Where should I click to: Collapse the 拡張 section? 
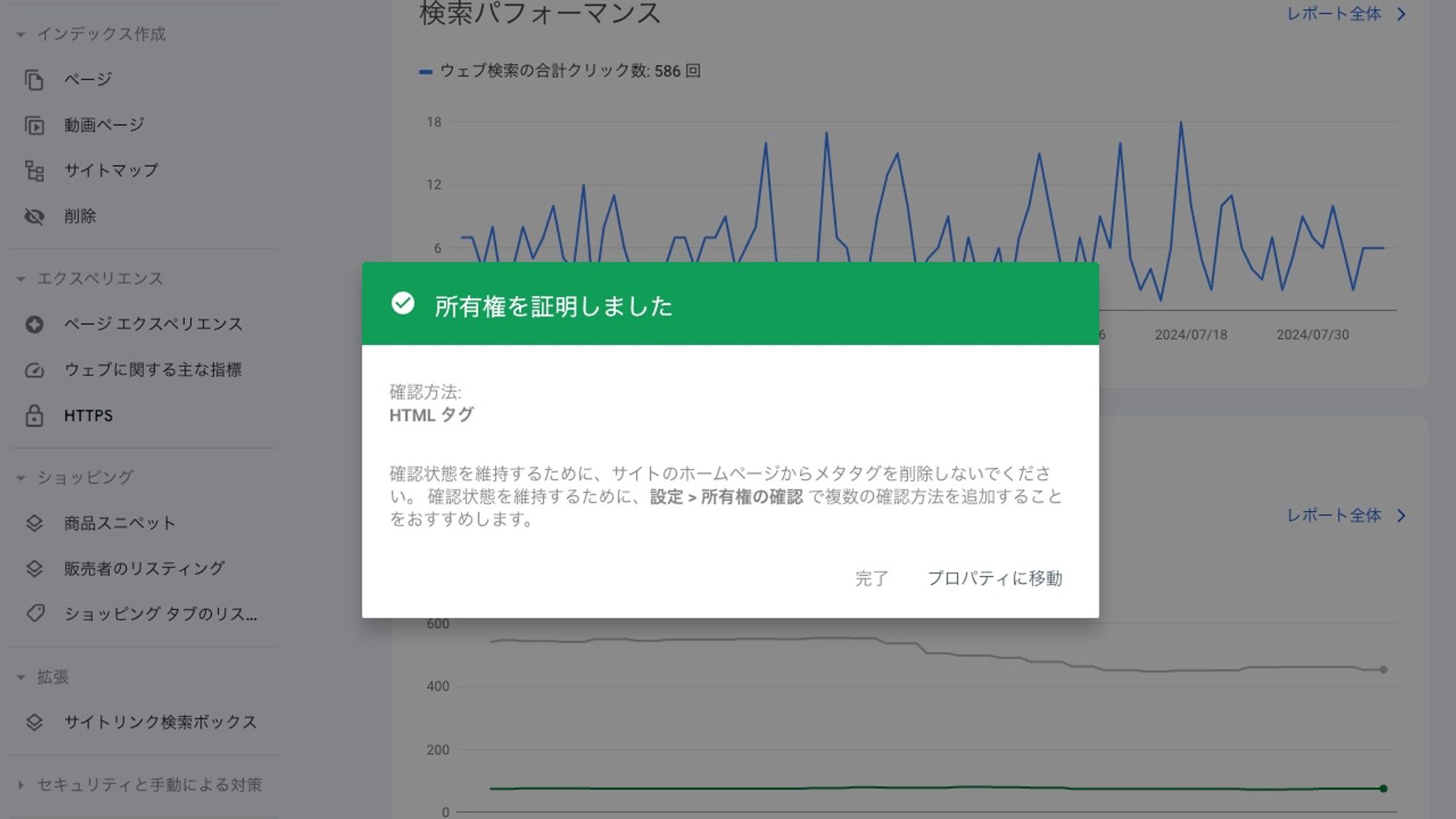[x=20, y=677]
